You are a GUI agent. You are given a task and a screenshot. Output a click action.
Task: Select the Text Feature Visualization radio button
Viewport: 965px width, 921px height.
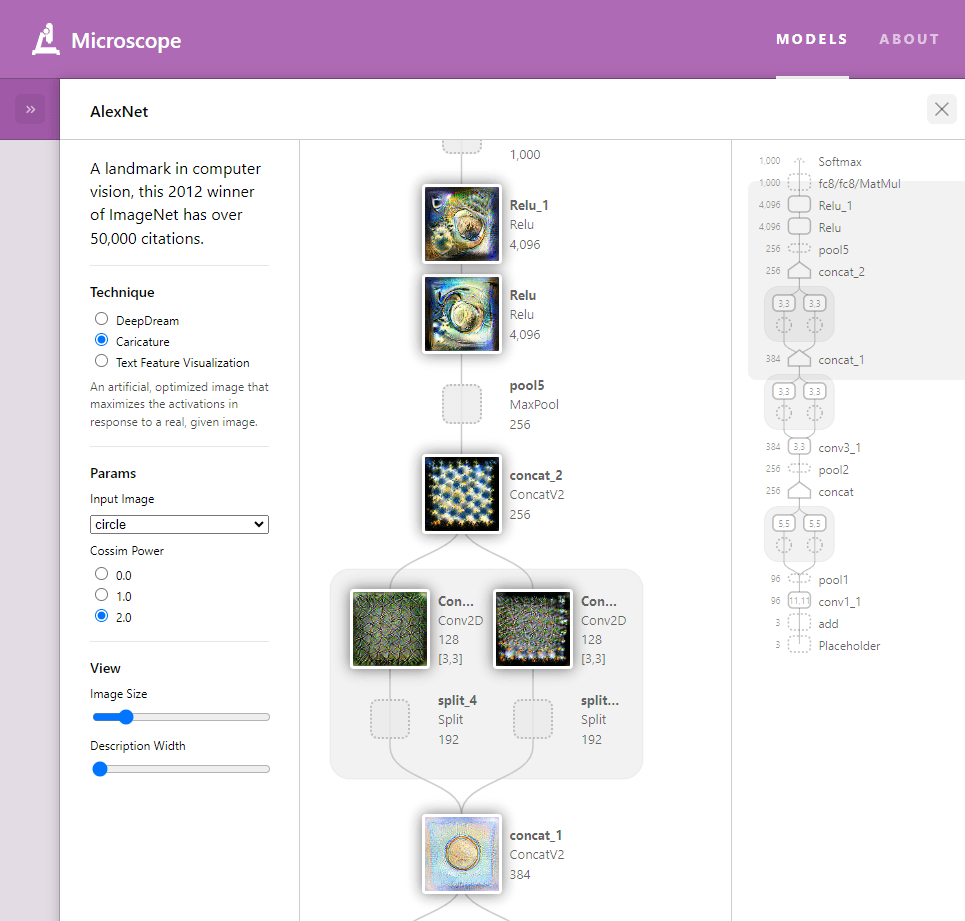tap(102, 361)
